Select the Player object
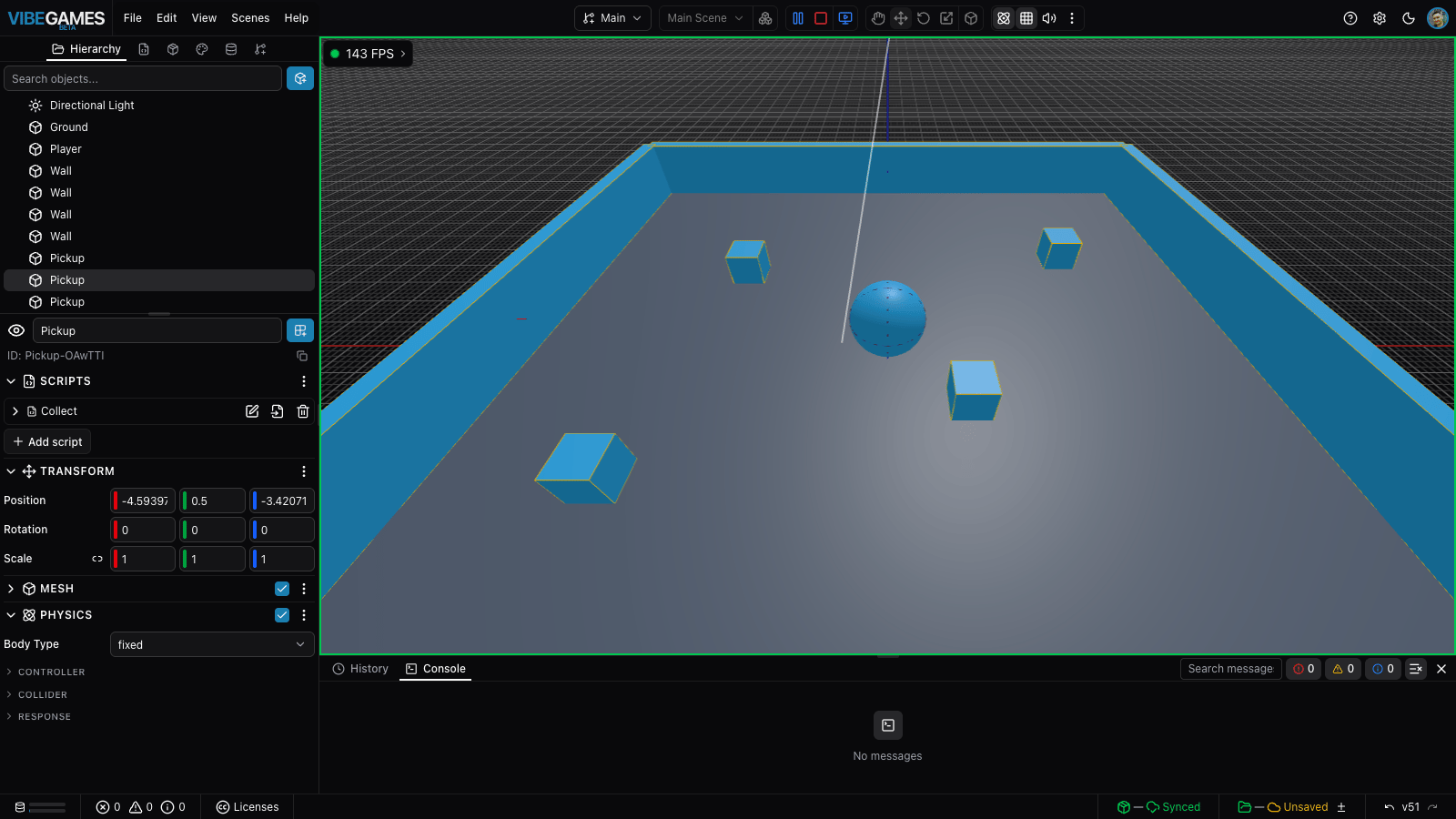Viewport: 1456px width, 819px height. (x=159, y=149)
